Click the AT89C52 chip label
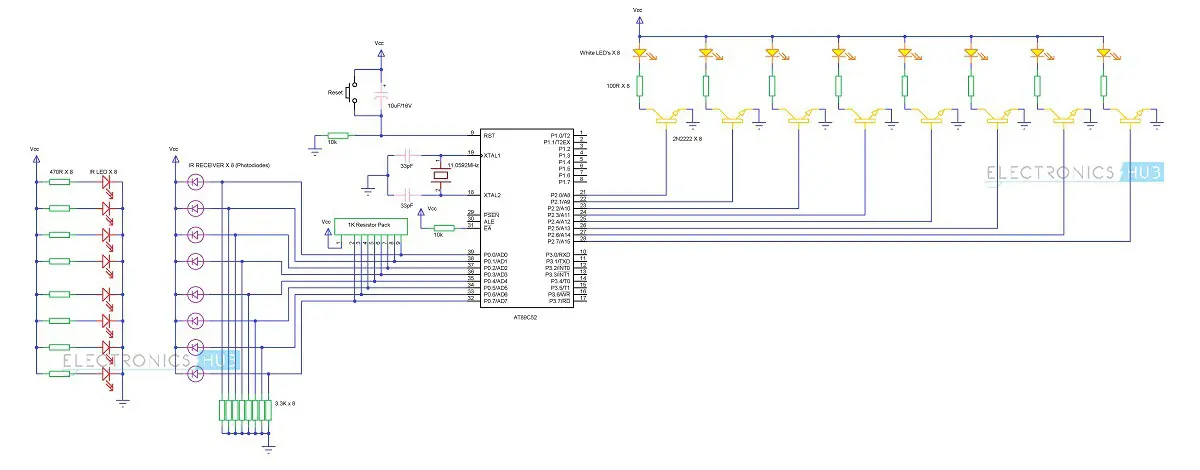The image size is (1200, 470). pyautogui.click(x=528, y=316)
